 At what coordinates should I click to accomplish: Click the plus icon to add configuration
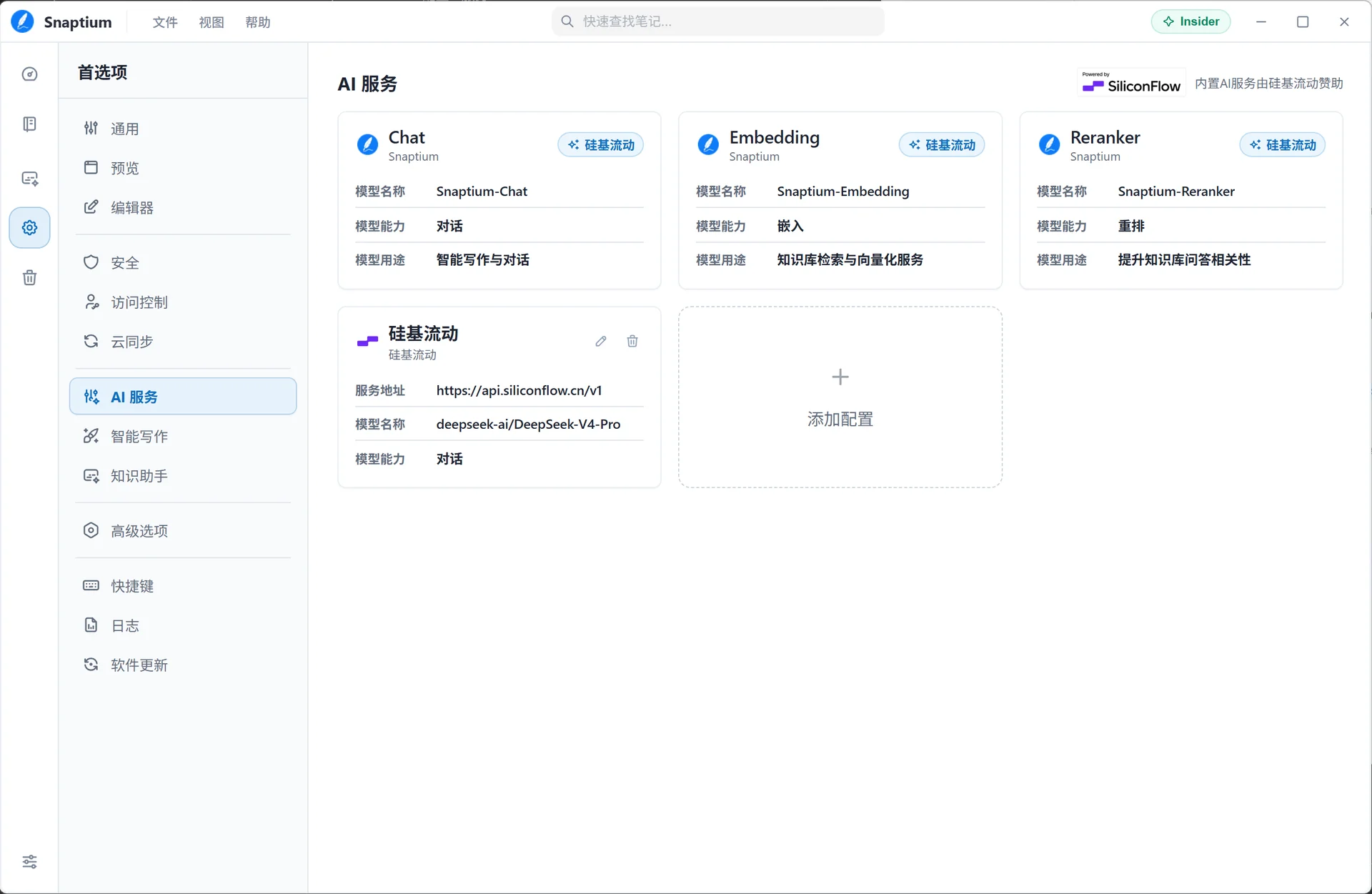point(840,377)
